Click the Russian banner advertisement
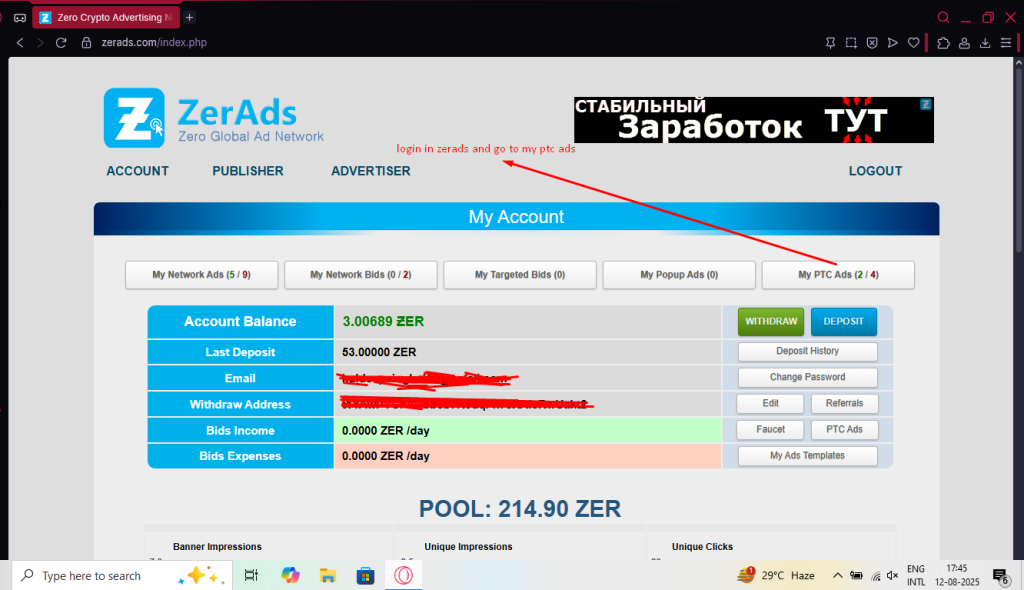Viewport: 1024px width, 590px height. tap(753, 120)
